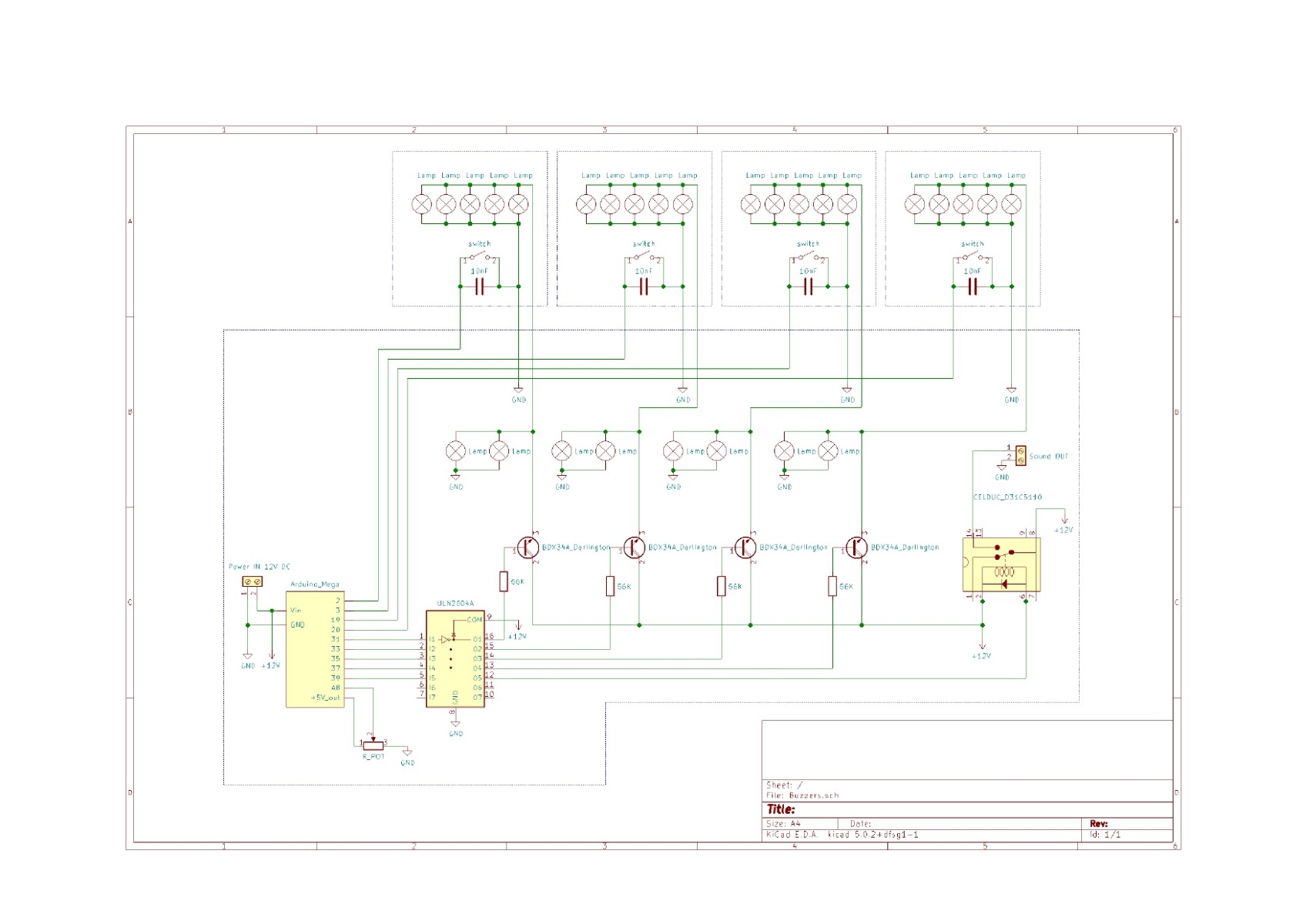Select the switch in the second lamp group
1306x924 pixels.
pos(644,256)
